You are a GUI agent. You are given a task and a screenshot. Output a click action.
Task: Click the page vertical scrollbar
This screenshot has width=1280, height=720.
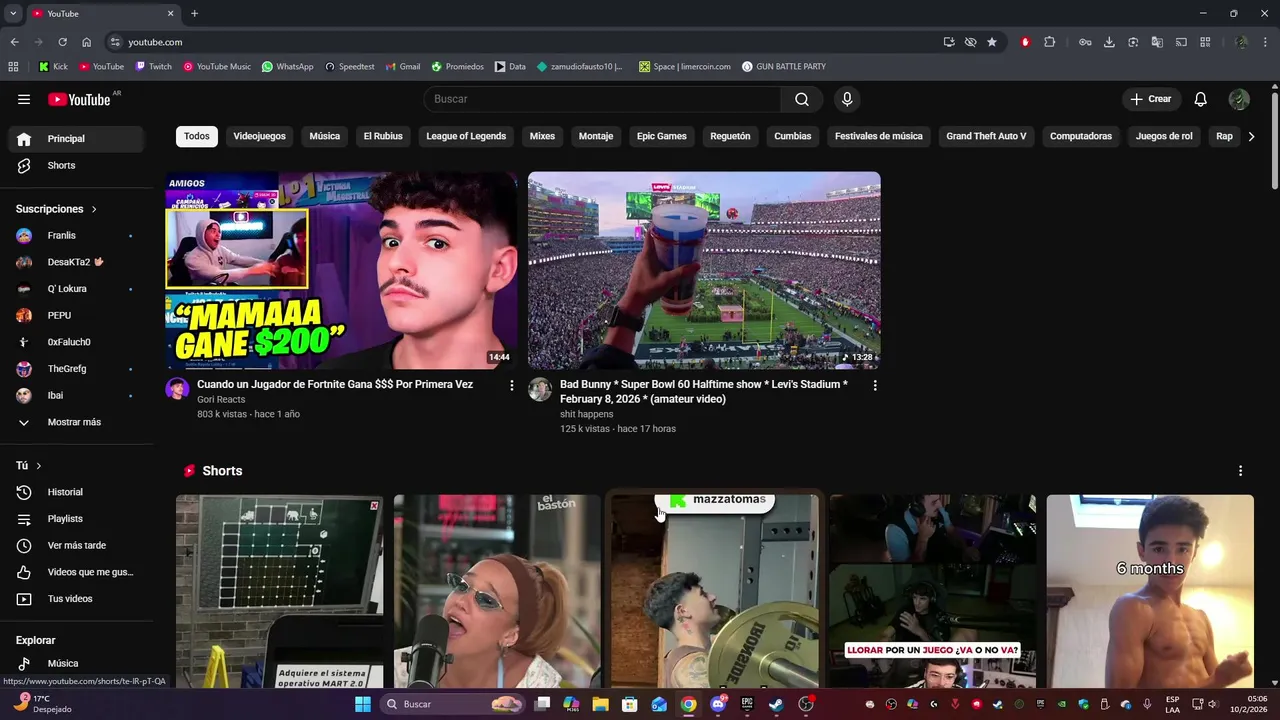(1275, 138)
